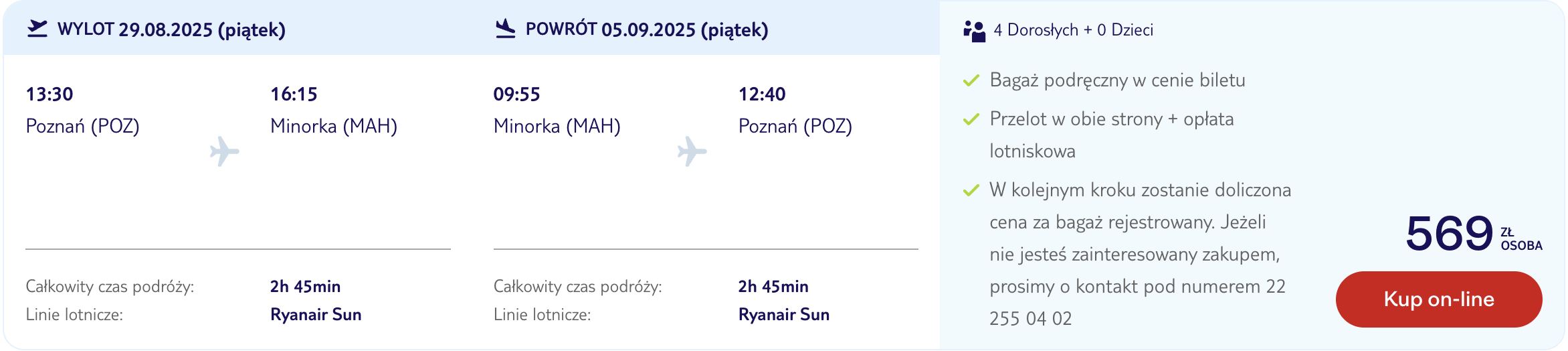Click the WYLOT 29.08.2025 (piątek) header
The height and width of the screenshot is (351, 1568).
point(171,29)
